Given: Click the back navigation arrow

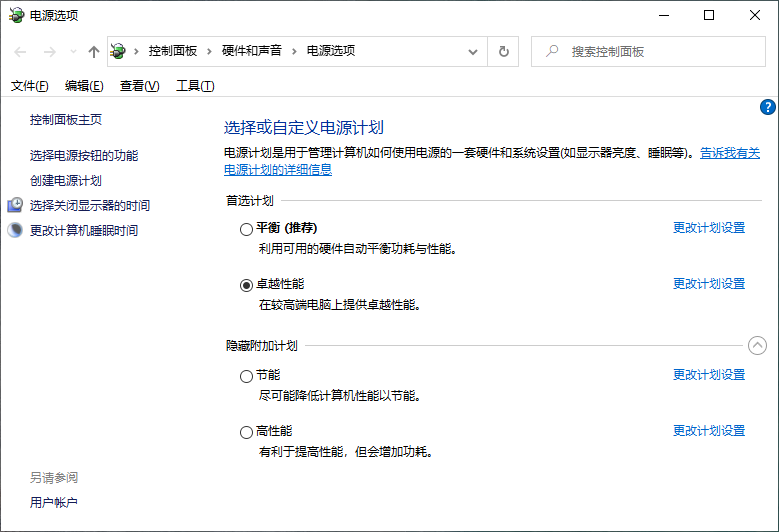Looking at the screenshot, I should pyautogui.click(x=20, y=52).
